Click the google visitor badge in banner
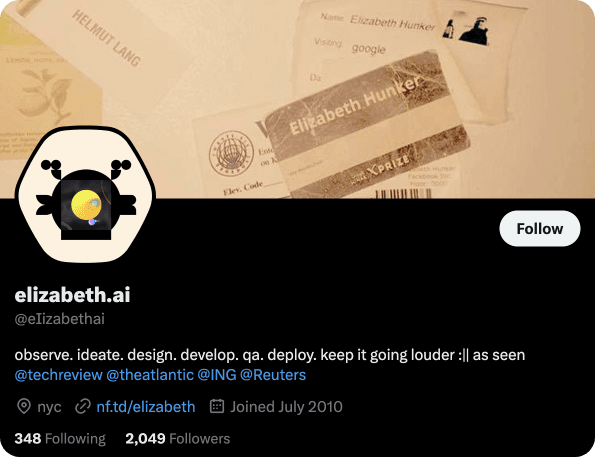This screenshot has height=457, width=595. click(x=368, y=48)
